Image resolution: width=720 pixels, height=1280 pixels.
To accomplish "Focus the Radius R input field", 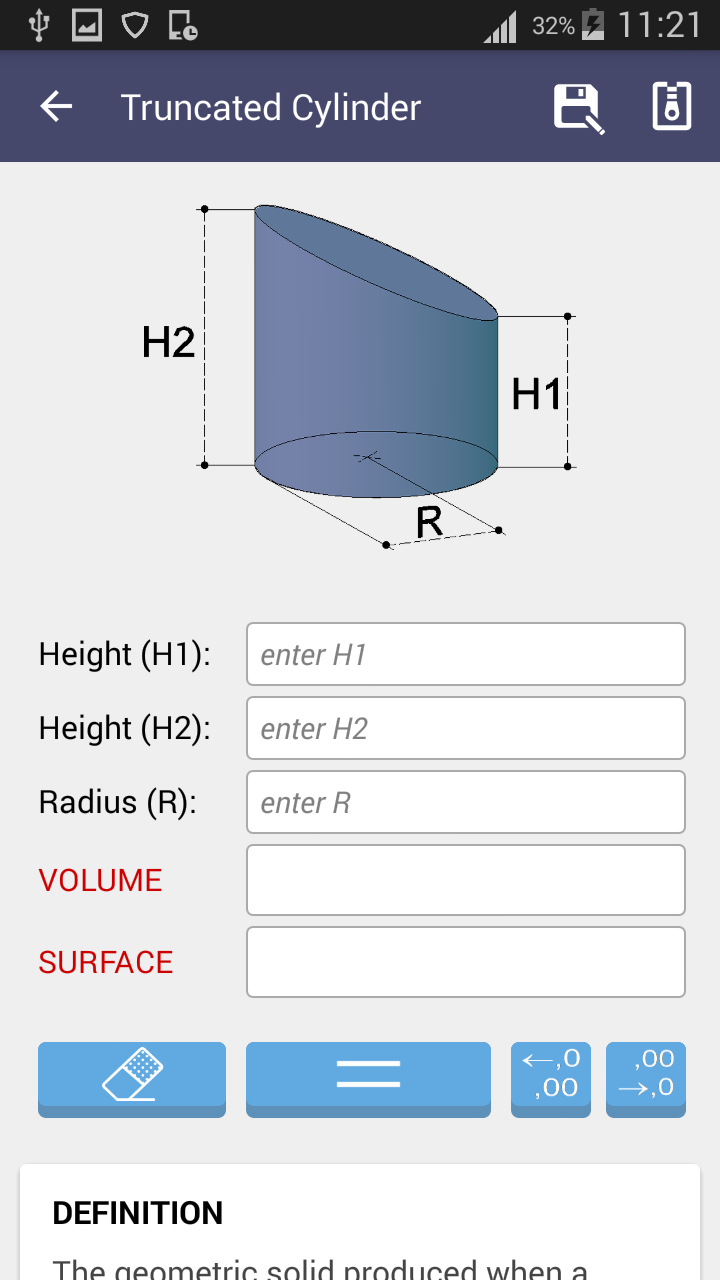I will [x=465, y=803].
